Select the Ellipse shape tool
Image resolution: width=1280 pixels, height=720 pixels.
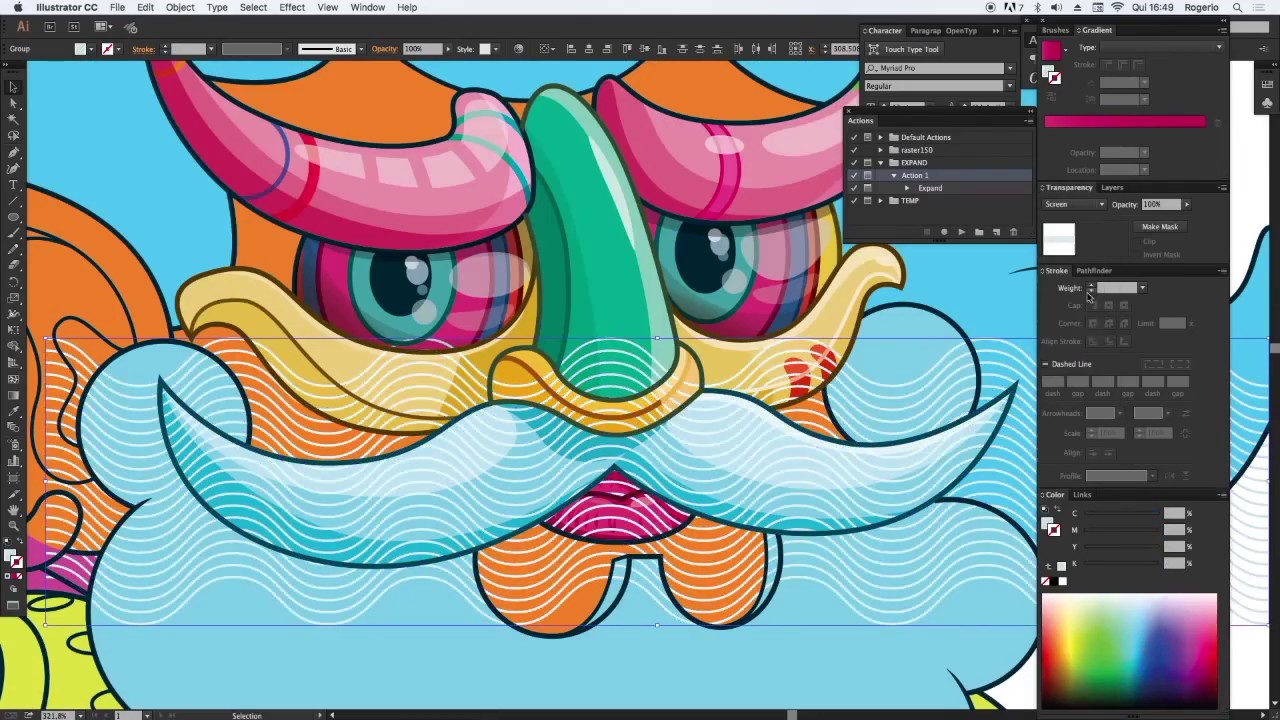pos(14,217)
